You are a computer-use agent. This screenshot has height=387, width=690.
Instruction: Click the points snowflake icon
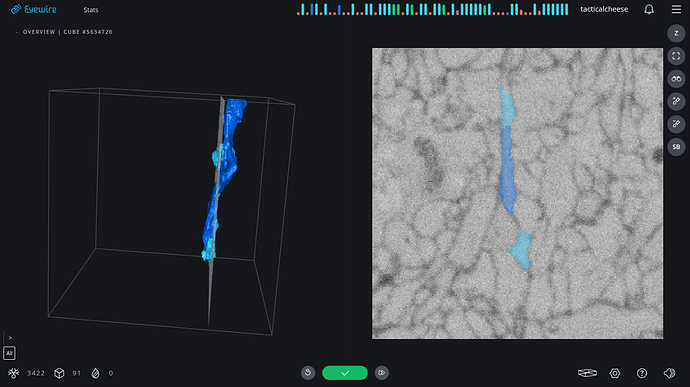(14, 373)
